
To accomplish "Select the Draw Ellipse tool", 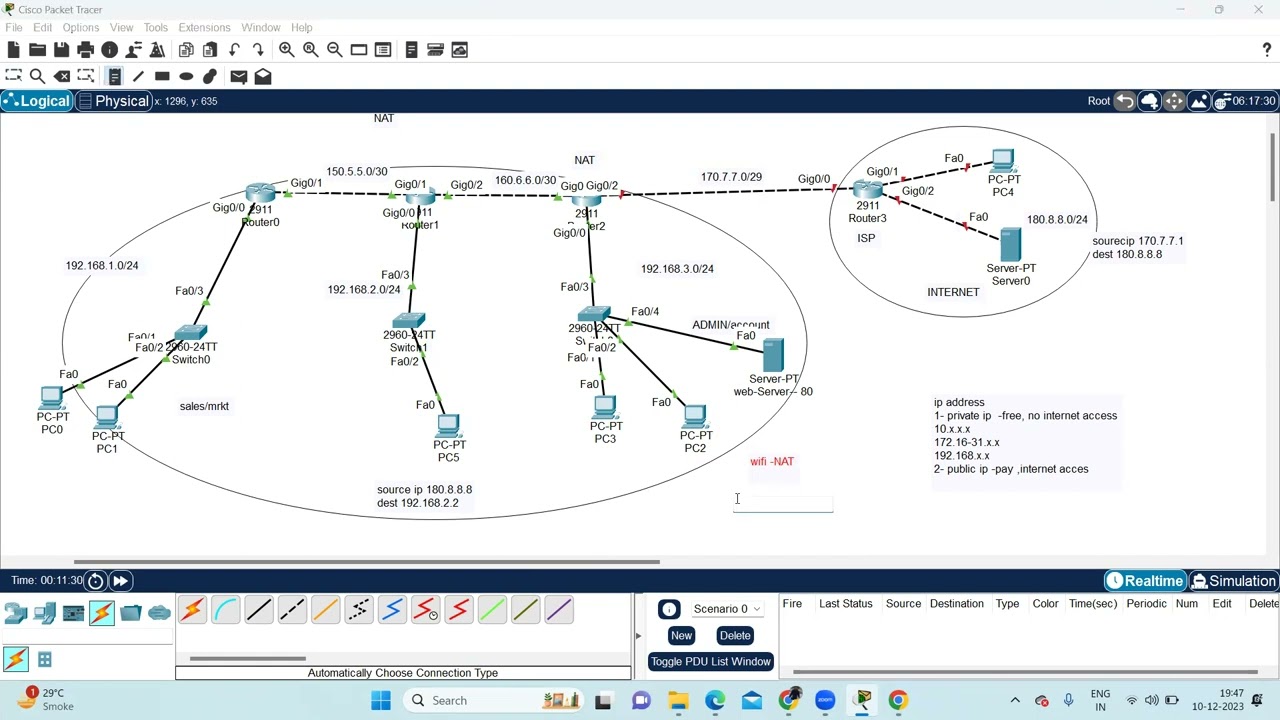I will 186,76.
